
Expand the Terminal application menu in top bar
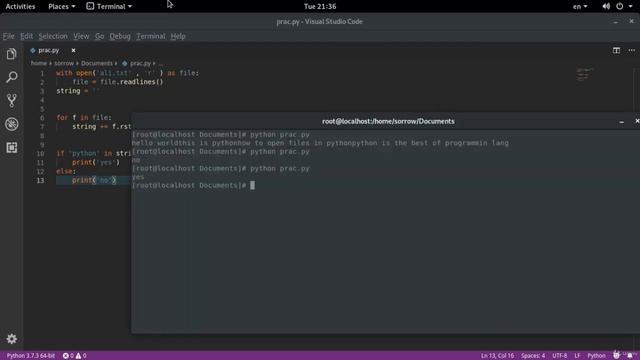109,6
